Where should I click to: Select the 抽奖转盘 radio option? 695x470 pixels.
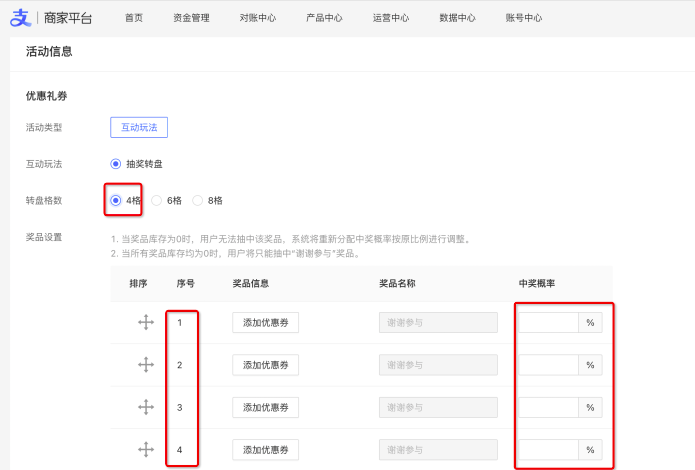click(x=116, y=163)
